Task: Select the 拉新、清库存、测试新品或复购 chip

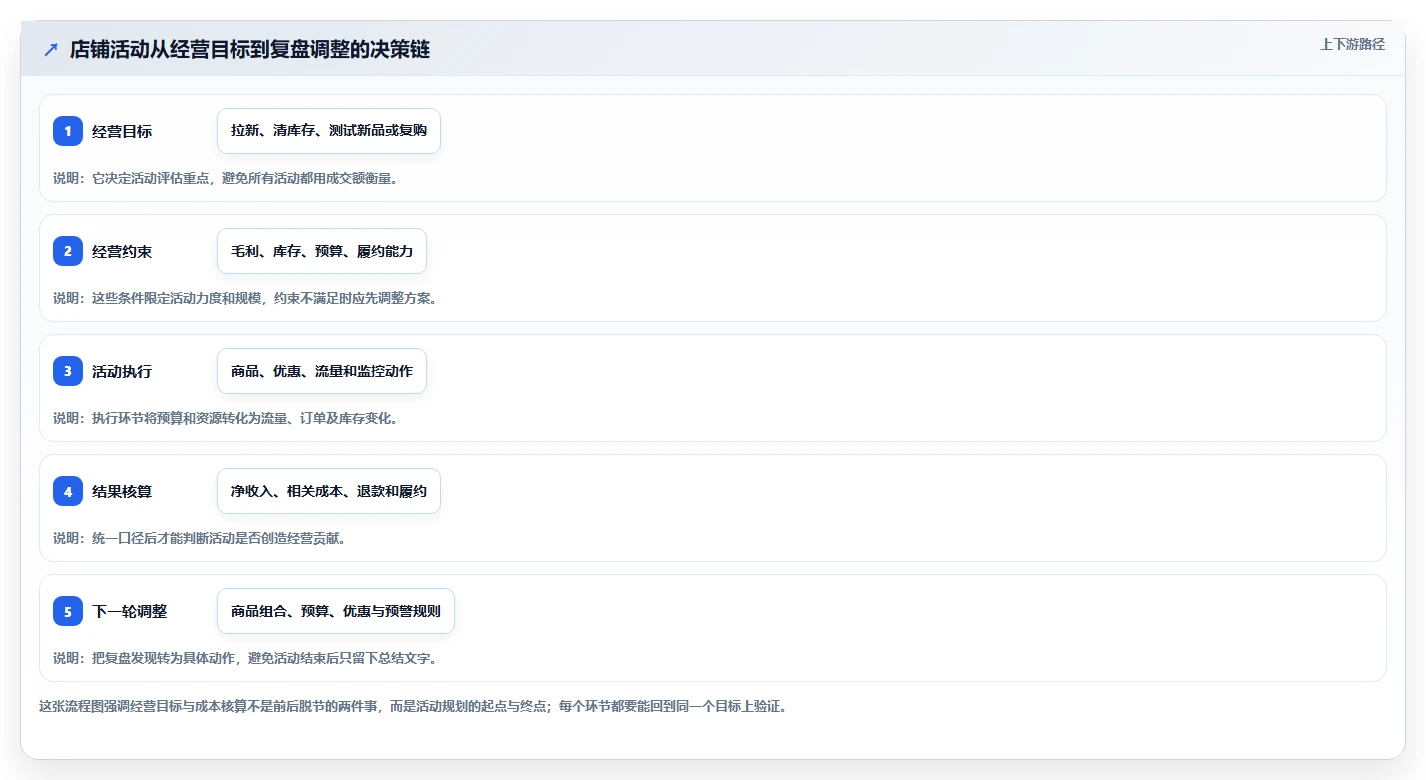Action: [329, 131]
